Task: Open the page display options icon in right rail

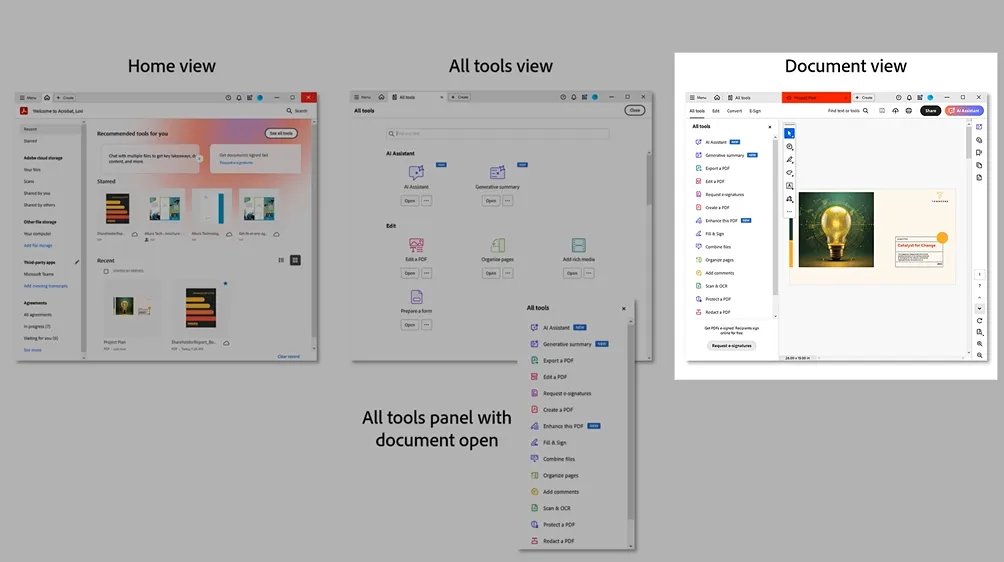Action: coord(979,332)
